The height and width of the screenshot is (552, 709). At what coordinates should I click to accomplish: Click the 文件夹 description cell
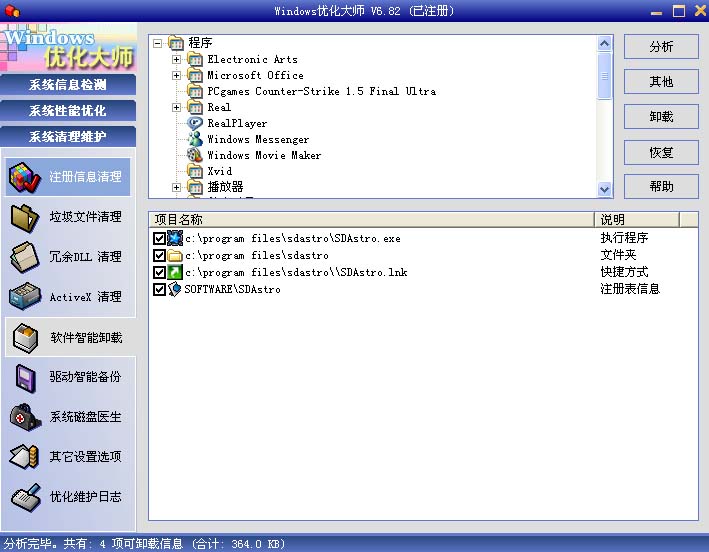[x=618, y=255]
